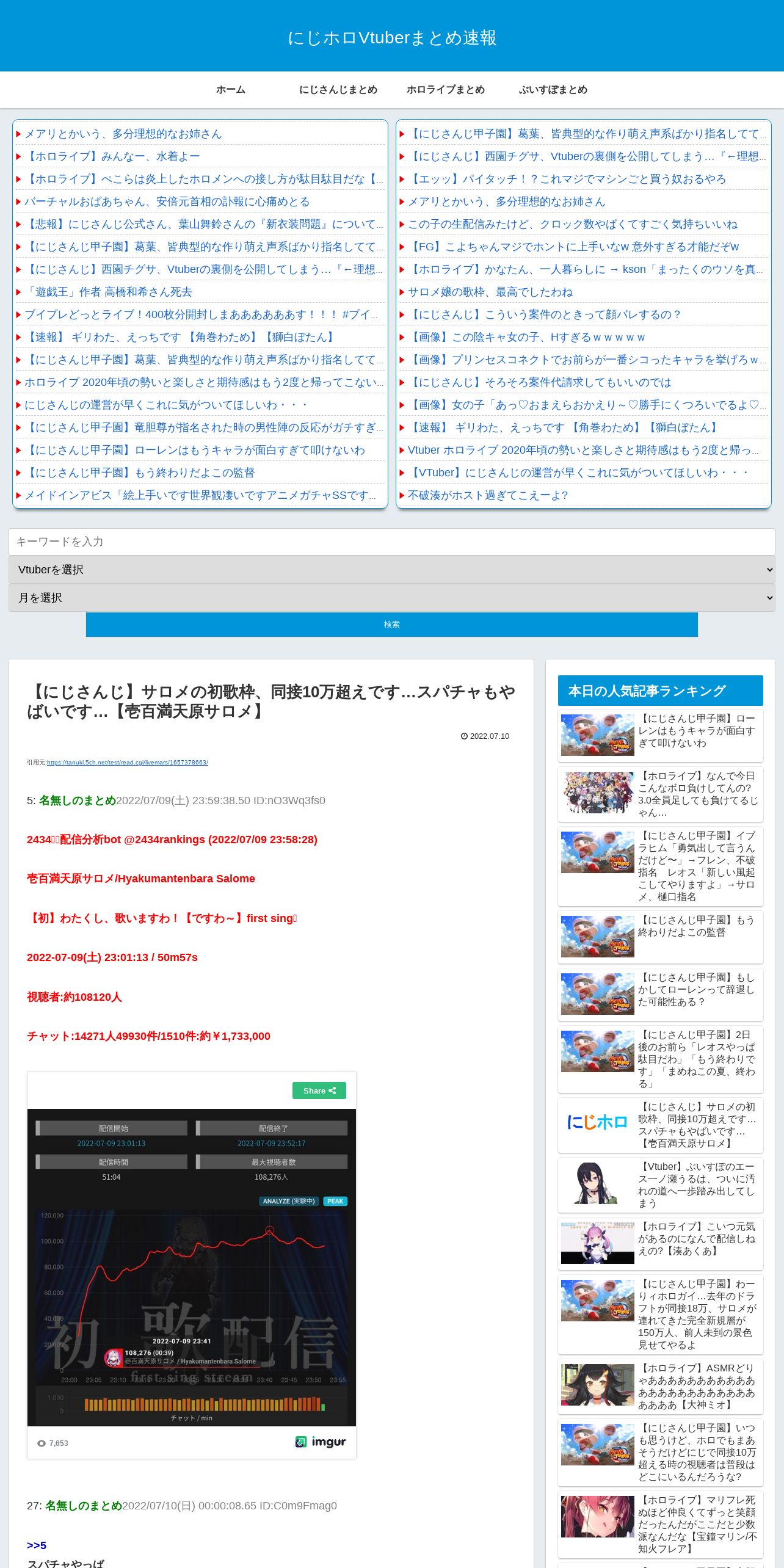Open thumbnail for マリフレ 宝鐘マリン article
784x1568 pixels.
[598, 1516]
